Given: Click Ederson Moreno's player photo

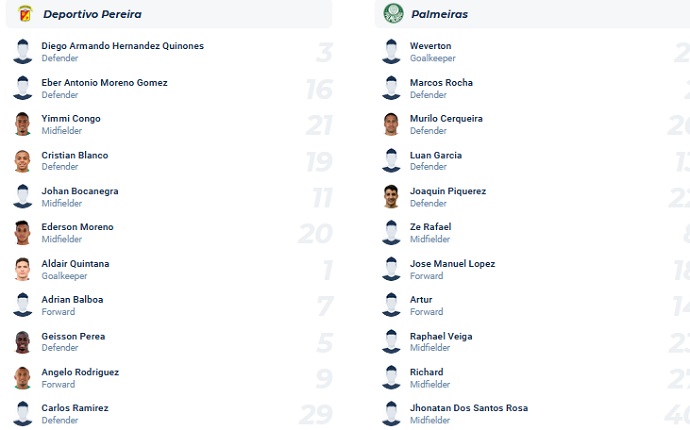Looking at the screenshot, I should tap(23, 233).
